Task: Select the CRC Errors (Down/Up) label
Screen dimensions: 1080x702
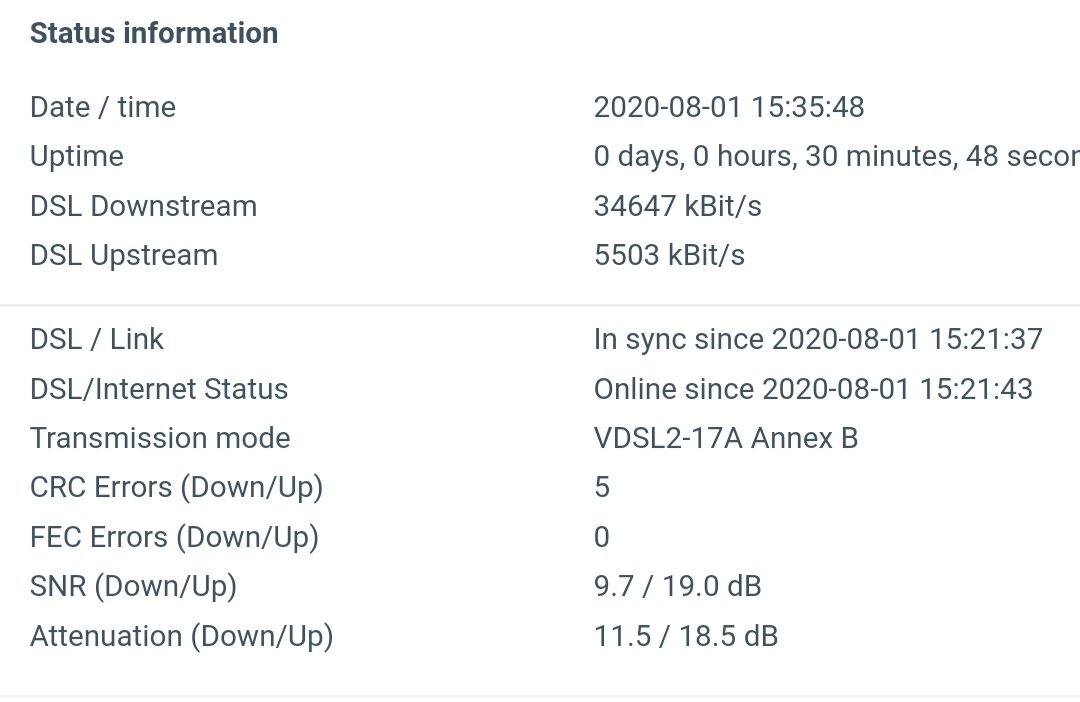Action: click(x=176, y=488)
